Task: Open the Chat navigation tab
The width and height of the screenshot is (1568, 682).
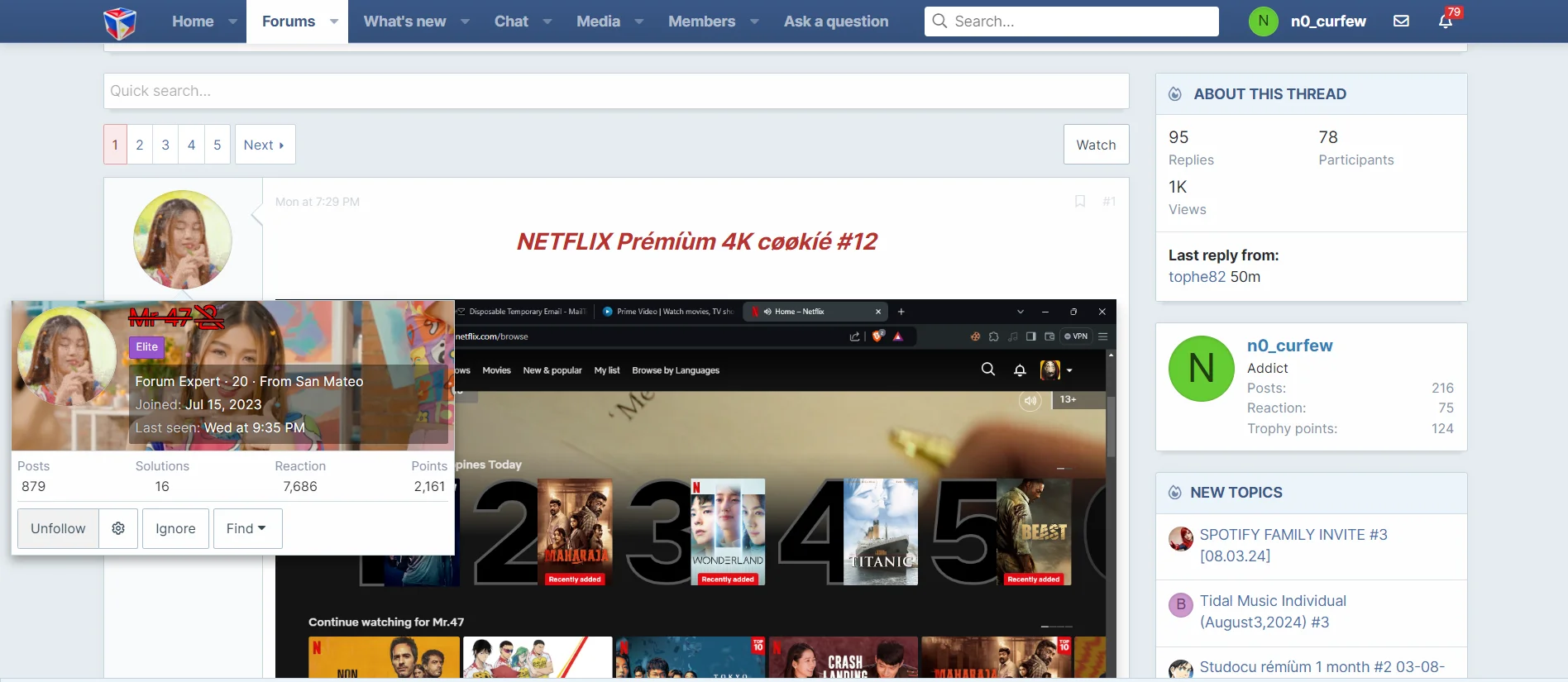Action: pos(511,21)
